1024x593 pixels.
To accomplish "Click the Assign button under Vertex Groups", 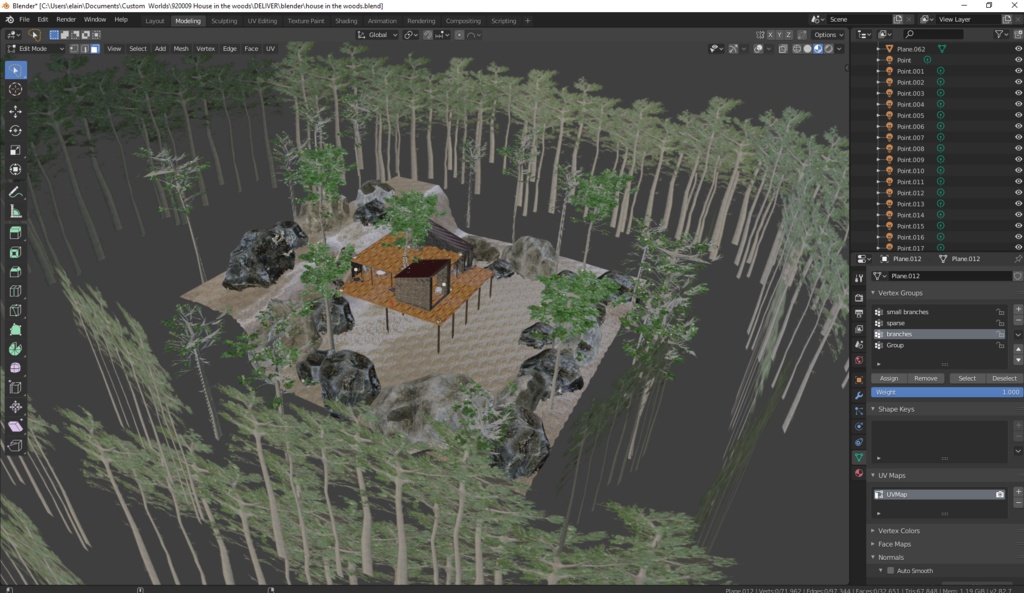I will tap(889, 378).
